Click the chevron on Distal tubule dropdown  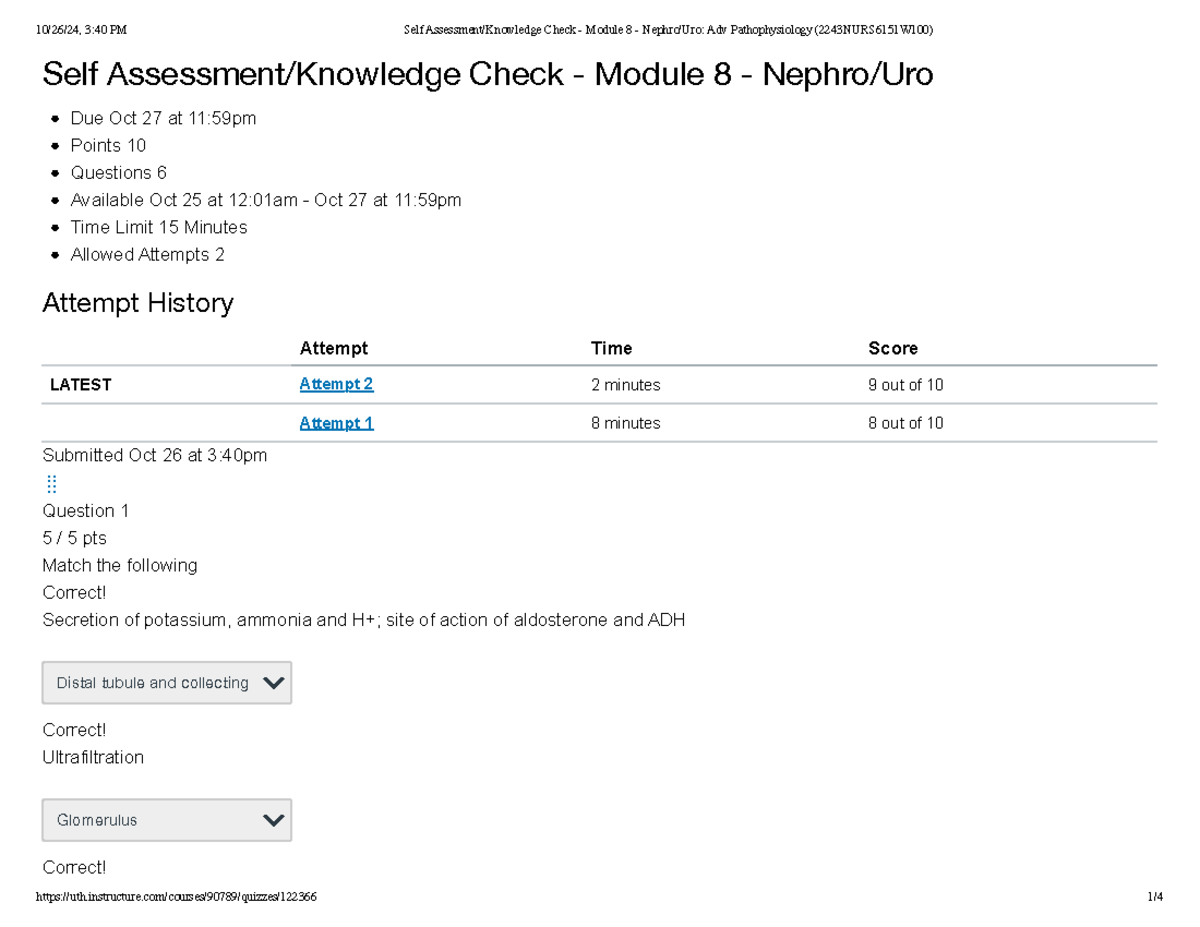272,682
